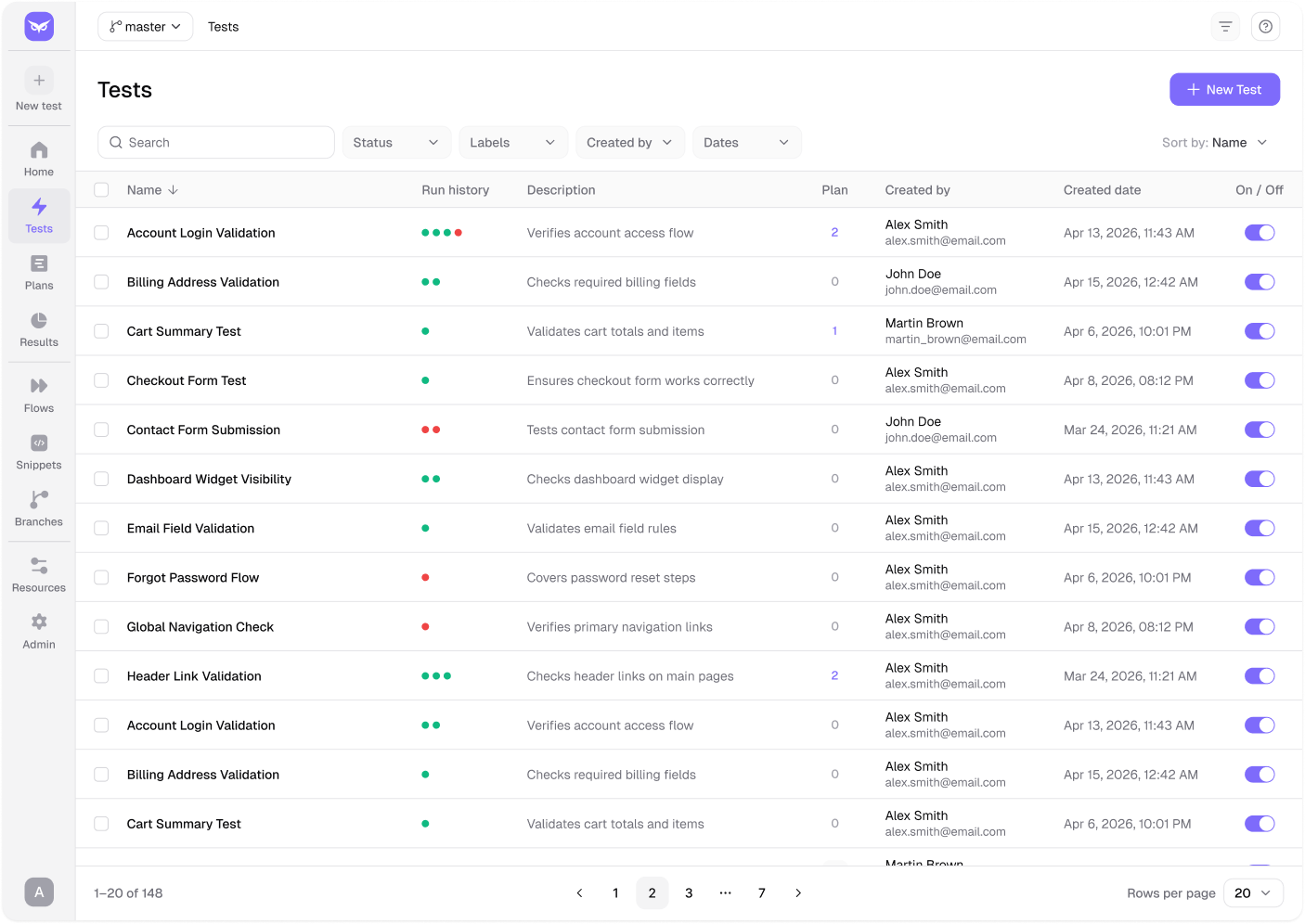
Task: Turn off the Forgot Password Flow toggle
Action: tap(1260, 577)
